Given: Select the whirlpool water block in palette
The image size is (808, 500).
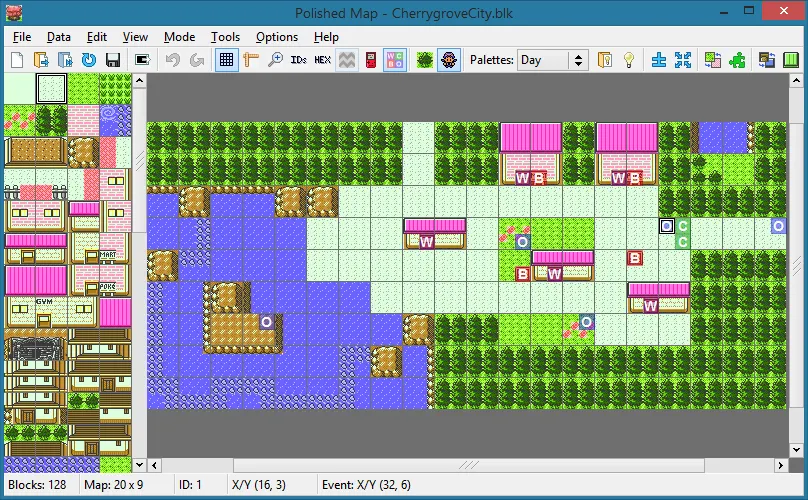Looking at the screenshot, I should click(115, 121).
